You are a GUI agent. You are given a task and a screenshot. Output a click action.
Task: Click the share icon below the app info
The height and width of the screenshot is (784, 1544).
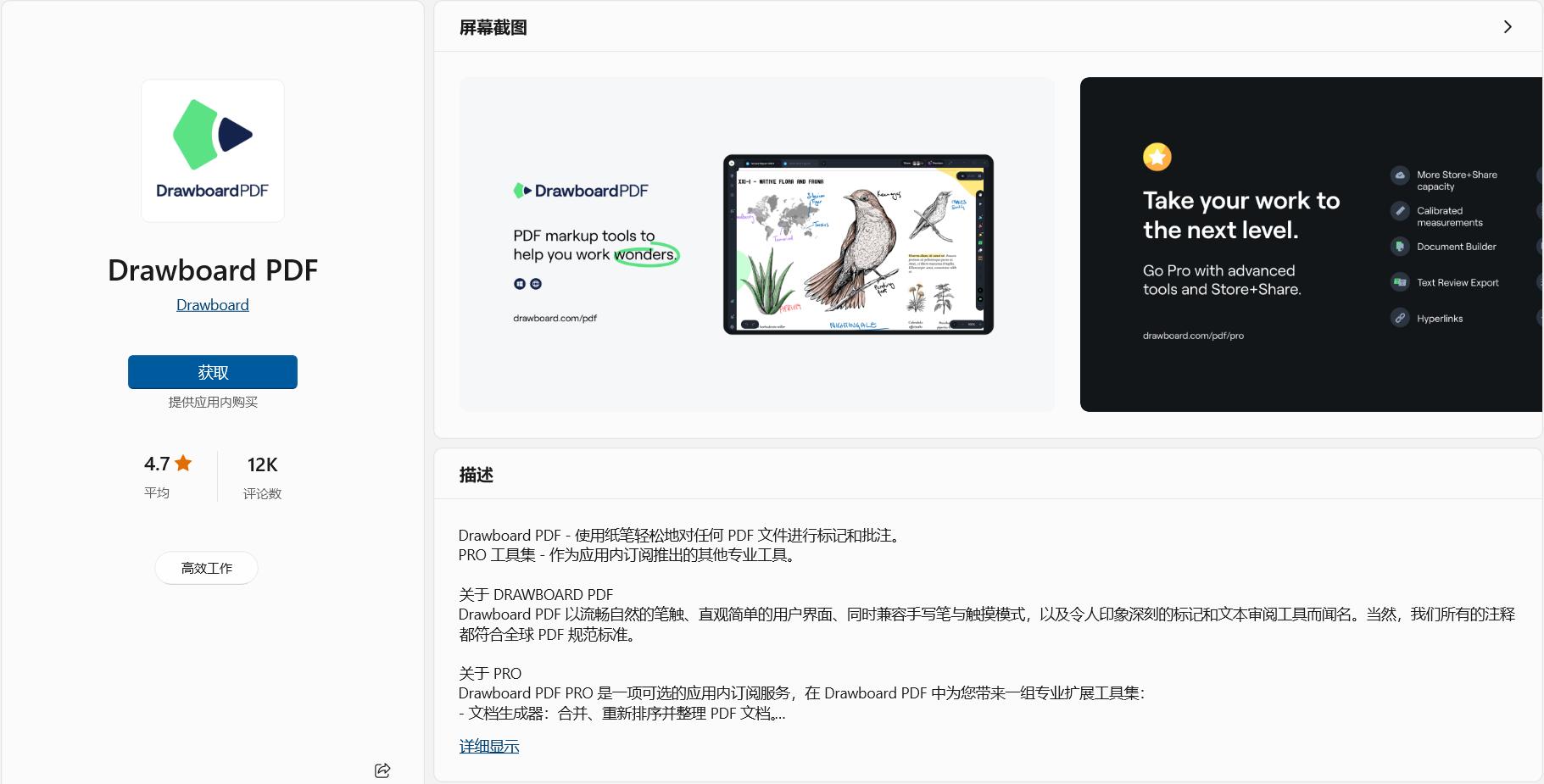(382, 770)
